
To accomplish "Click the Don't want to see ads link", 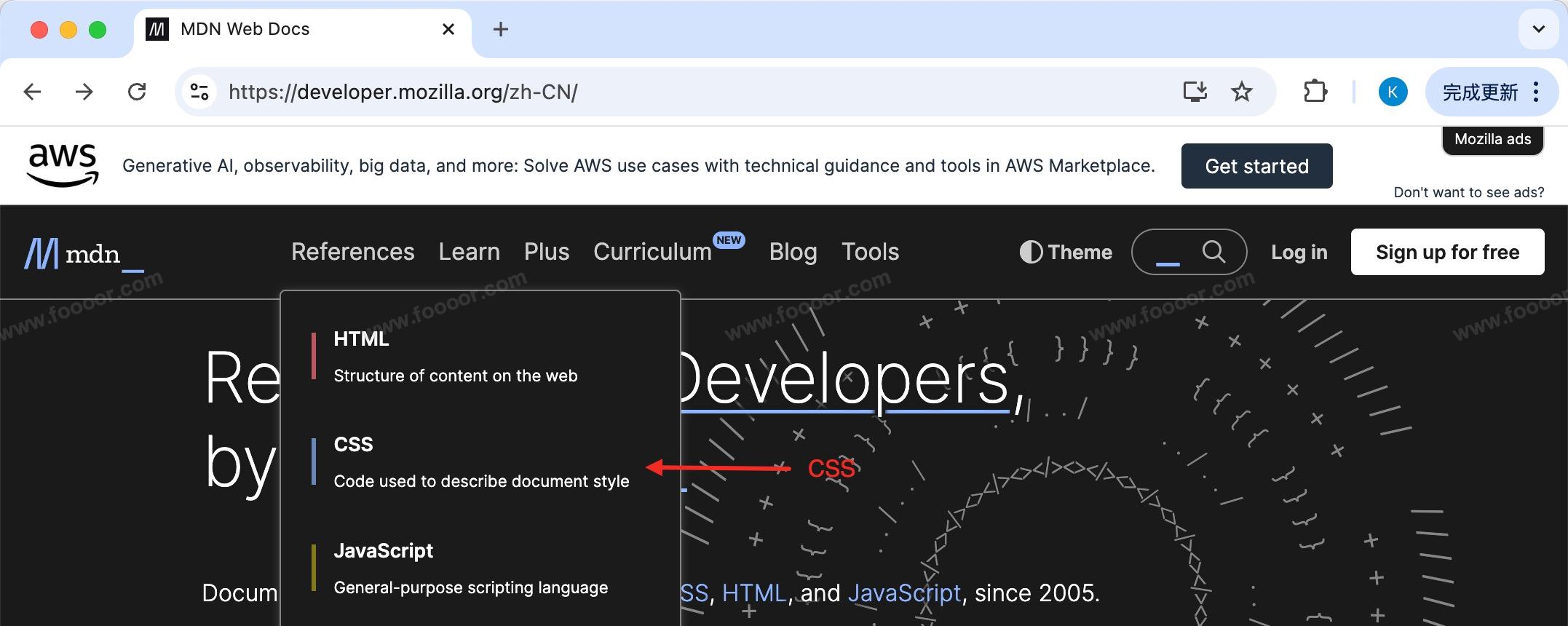I will (x=1469, y=192).
